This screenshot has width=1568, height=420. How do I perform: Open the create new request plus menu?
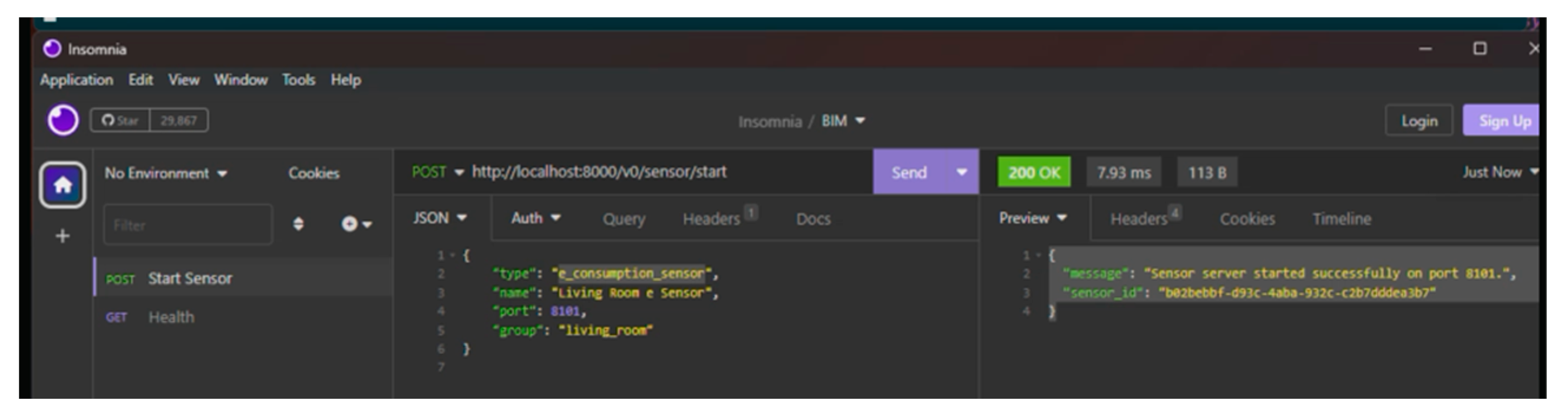355,224
